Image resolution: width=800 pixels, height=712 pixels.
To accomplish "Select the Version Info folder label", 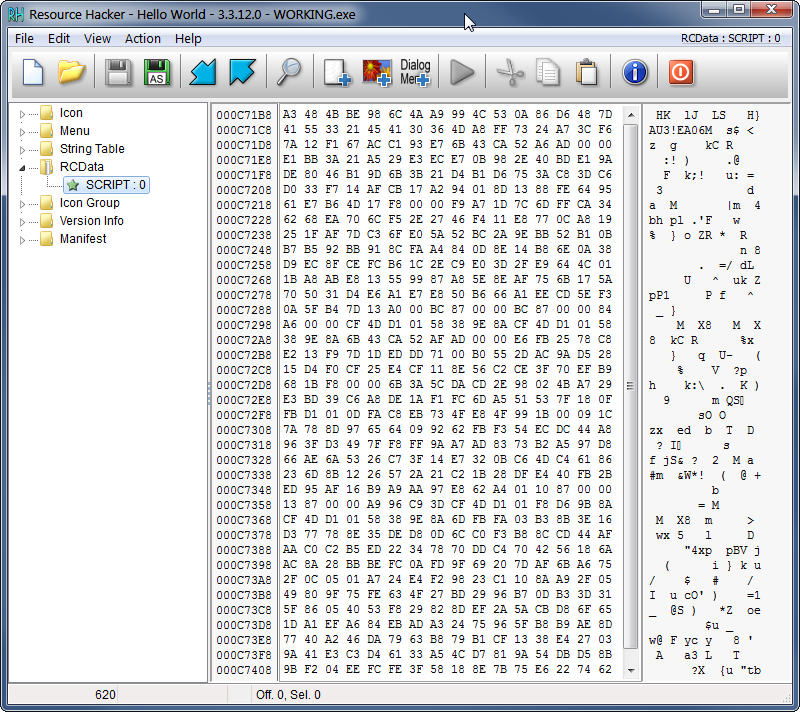I will pos(91,221).
